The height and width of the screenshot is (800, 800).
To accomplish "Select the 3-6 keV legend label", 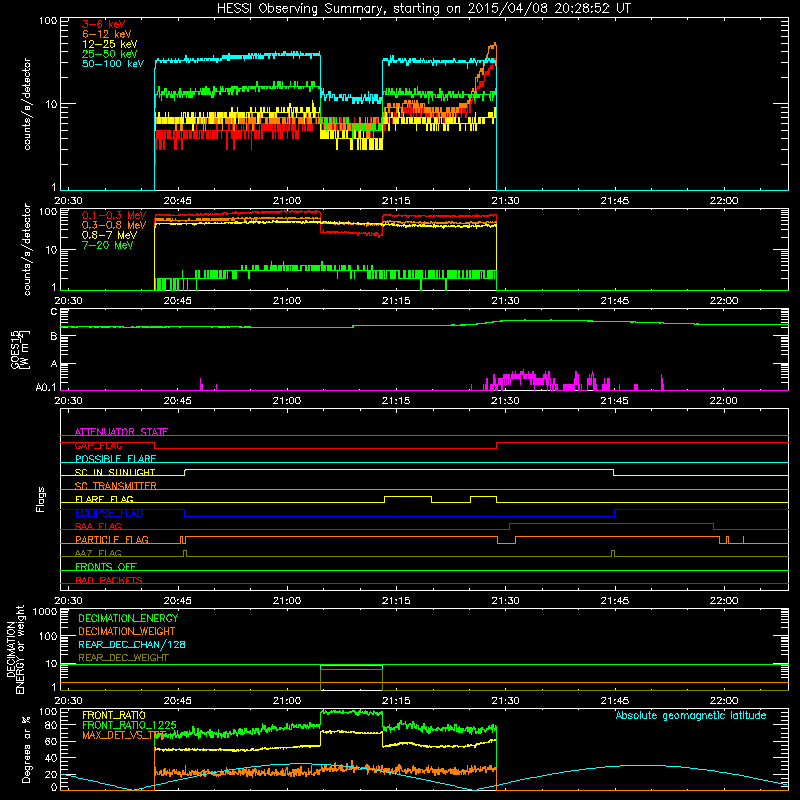I will (103, 24).
